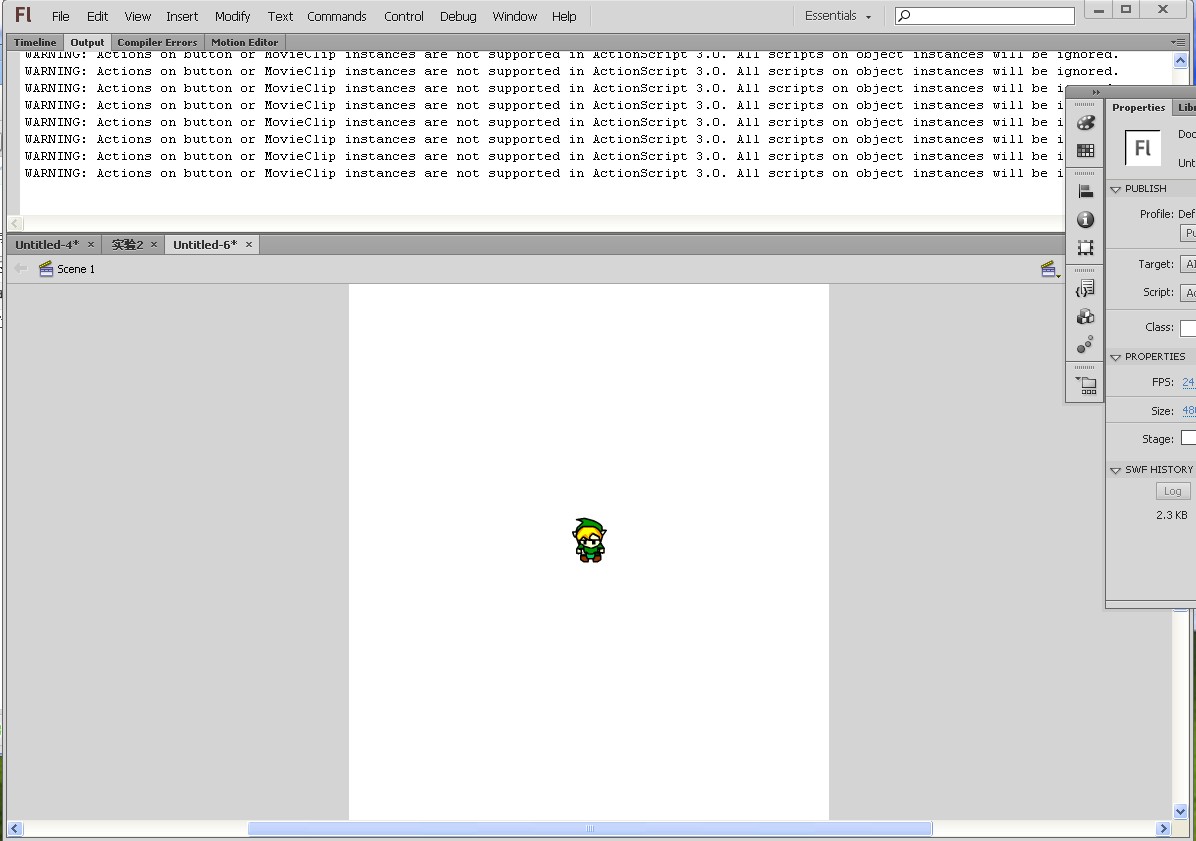The width and height of the screenshot is (1196, 841).
Task: Click the Output panel scroll up arrow
Action: point(1180,60)
